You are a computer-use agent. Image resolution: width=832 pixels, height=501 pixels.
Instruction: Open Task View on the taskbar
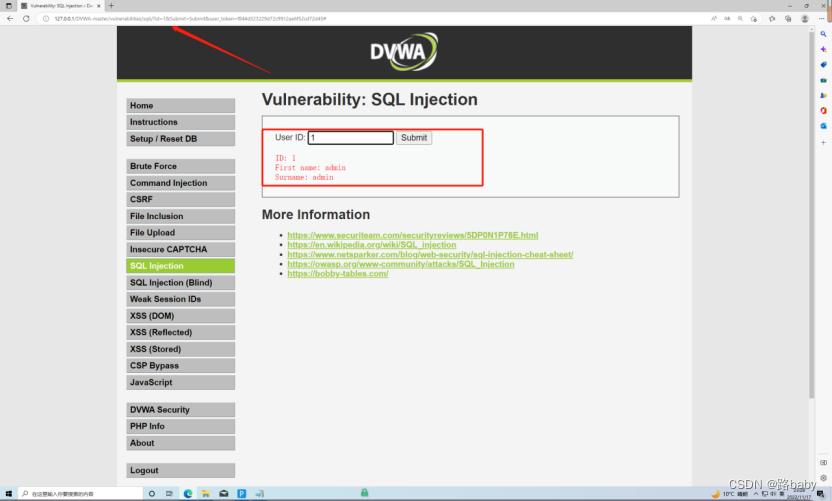(x=169, y=494)
